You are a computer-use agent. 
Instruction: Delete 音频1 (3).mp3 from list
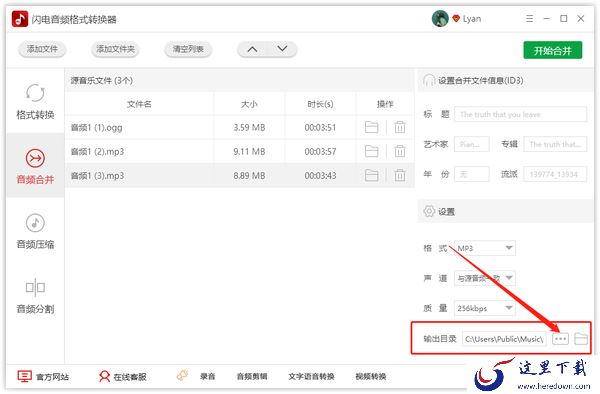click(x=400, y=175)
